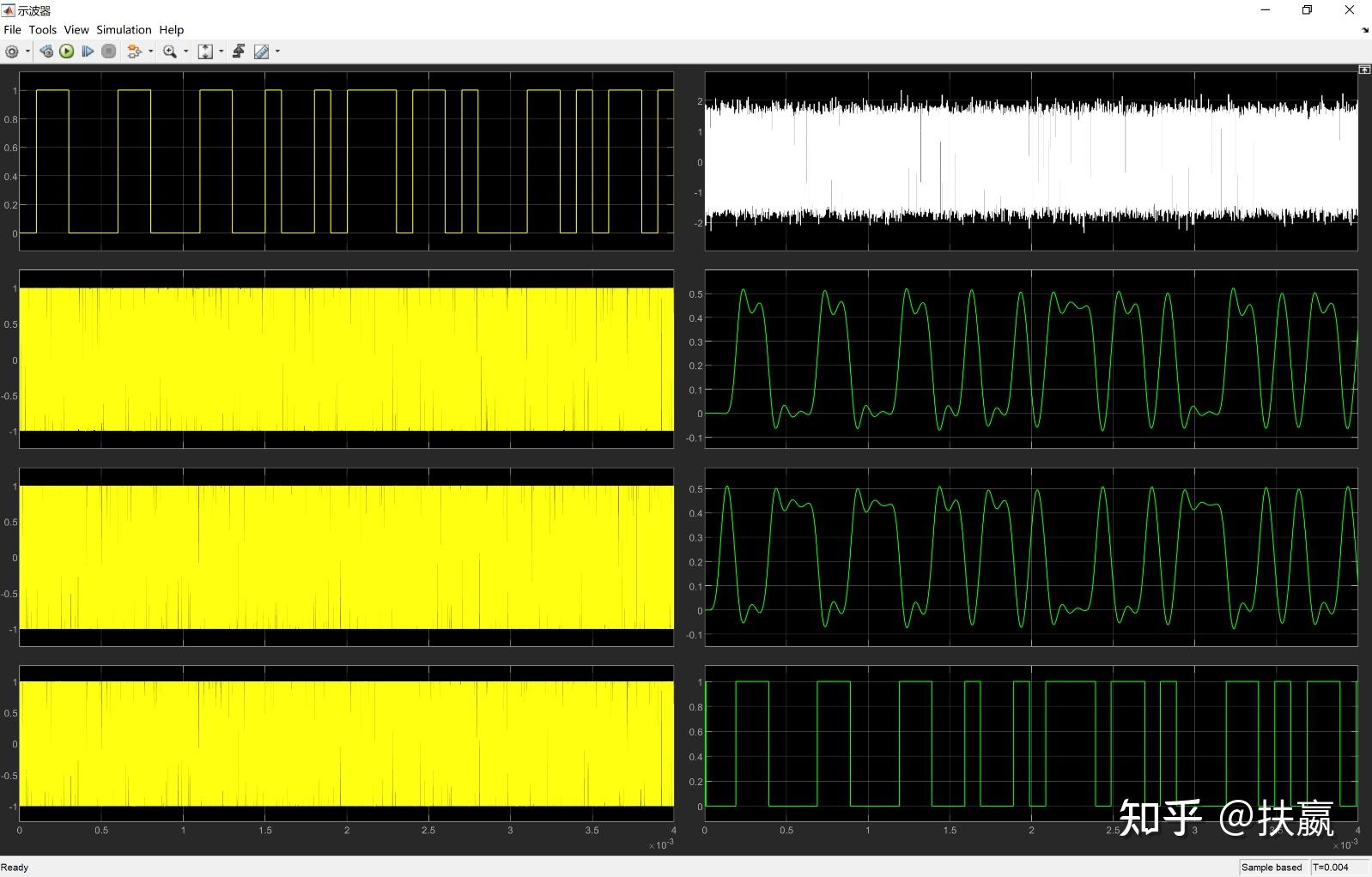
Task: Open the Help menu
Action: pos(172,29)
